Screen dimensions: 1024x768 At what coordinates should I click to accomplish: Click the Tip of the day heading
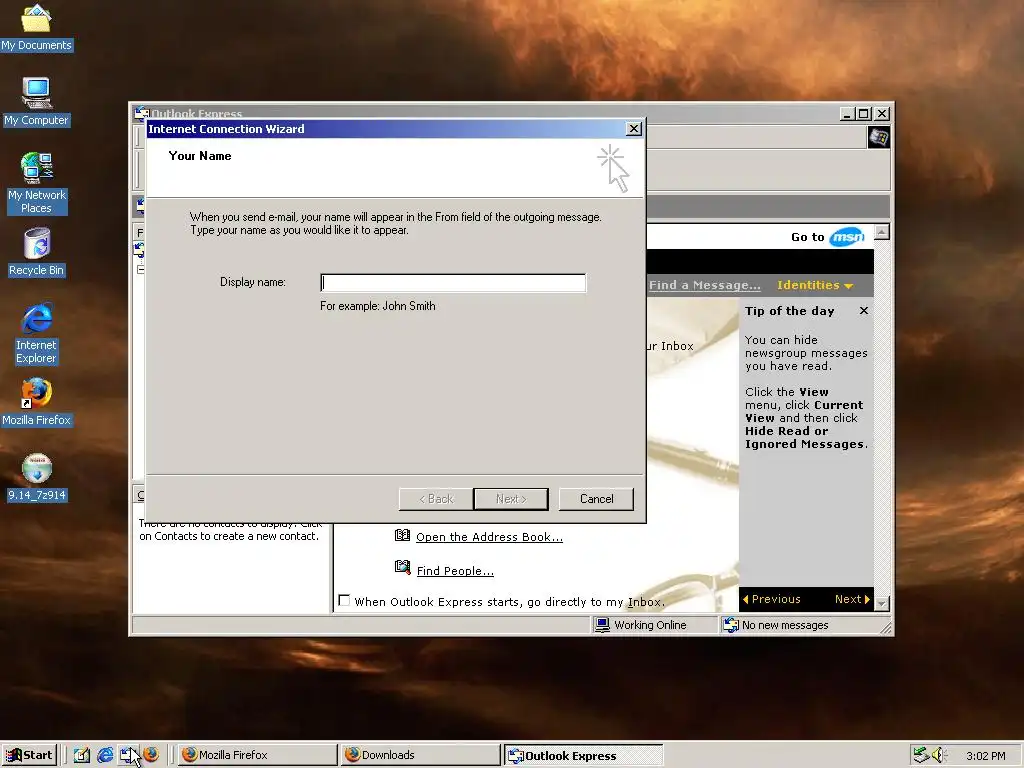(790, 311)
